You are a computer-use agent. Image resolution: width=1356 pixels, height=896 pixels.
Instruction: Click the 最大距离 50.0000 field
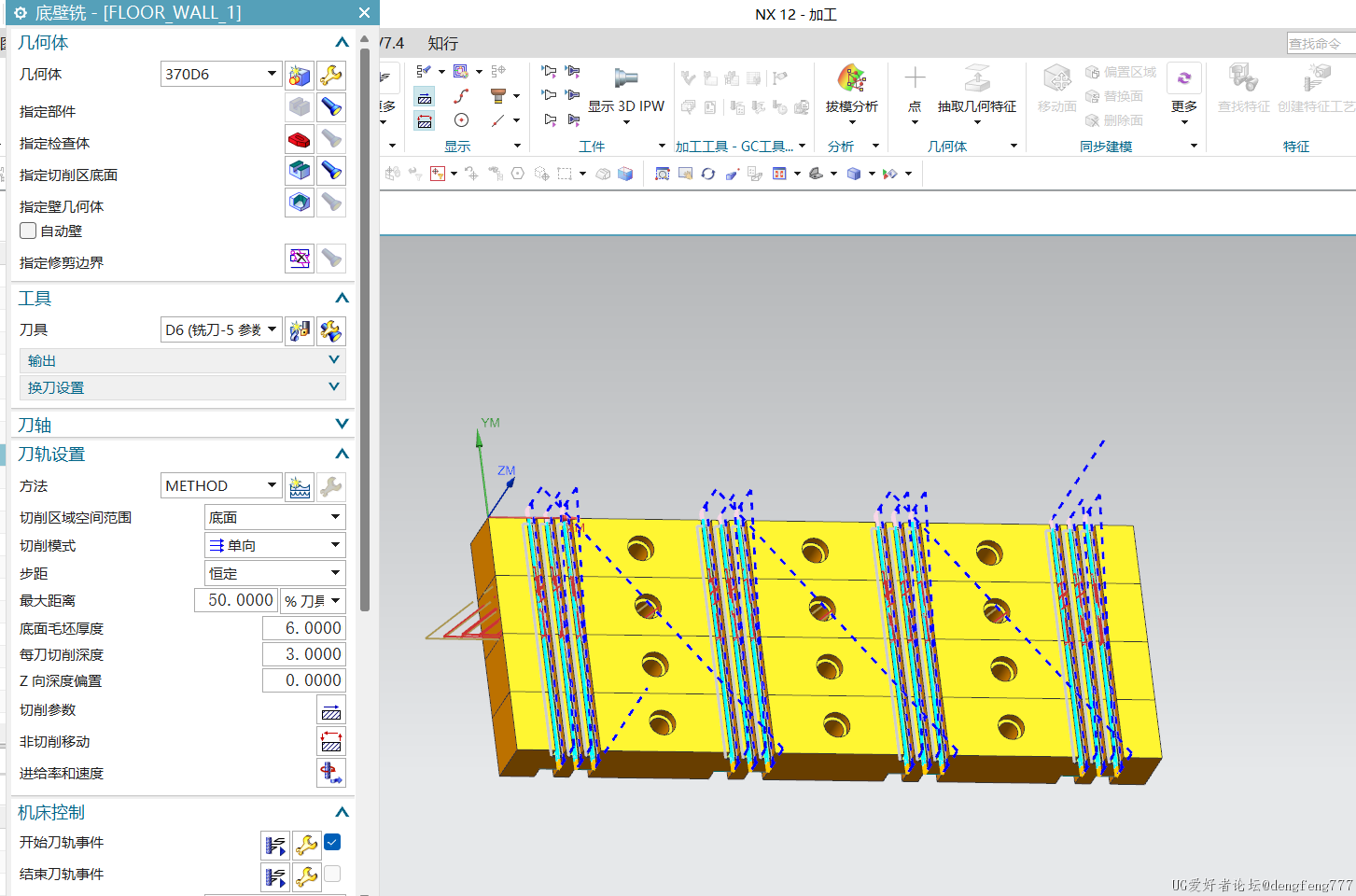pos(237,600)
